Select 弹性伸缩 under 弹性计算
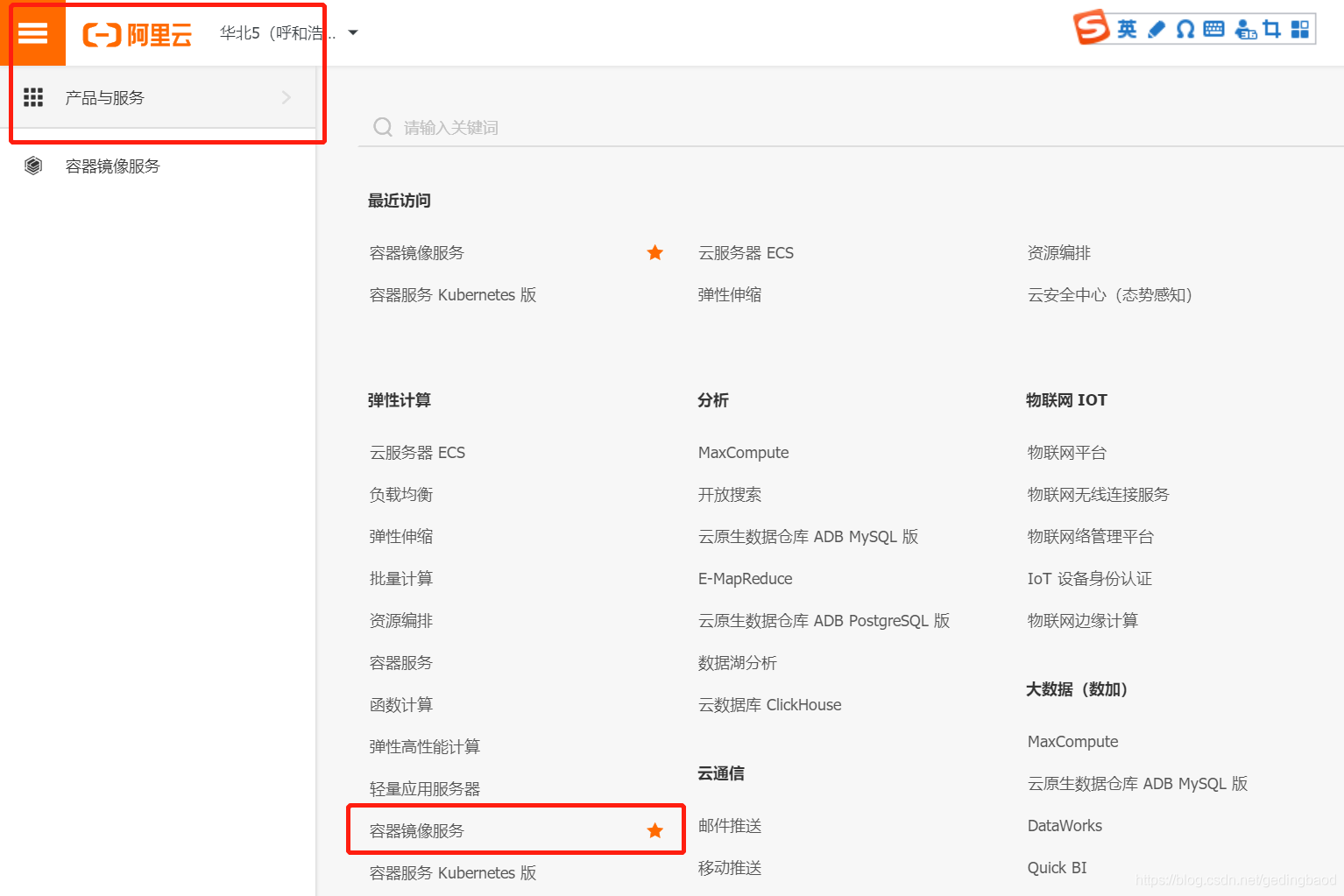 pos(401,537)
